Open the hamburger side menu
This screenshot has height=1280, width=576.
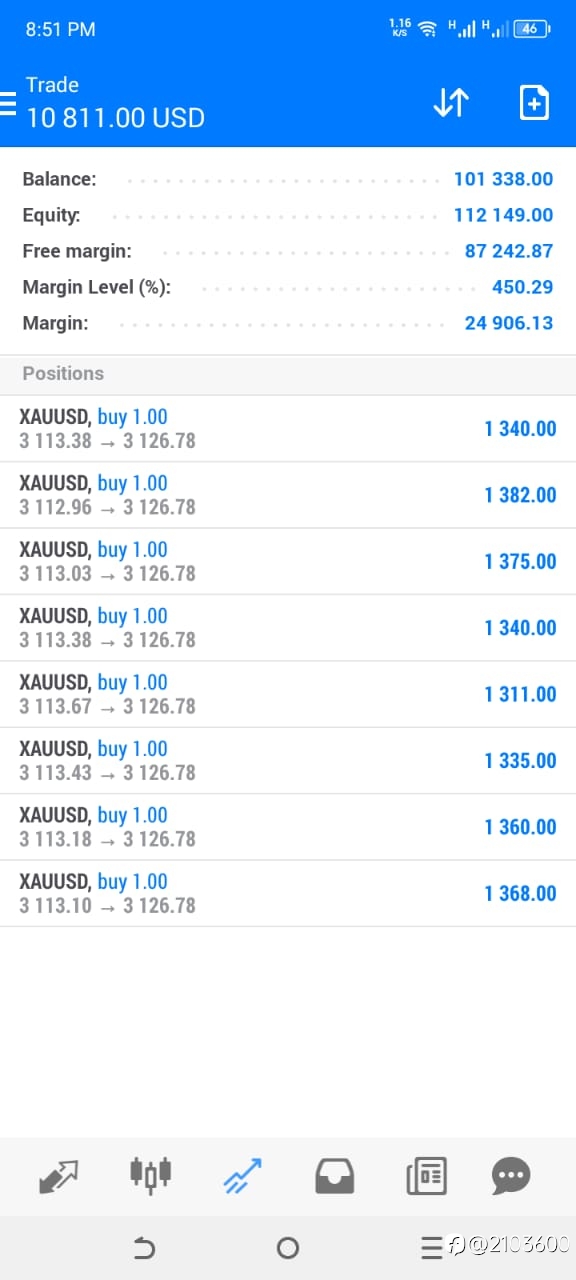point(8,102)
